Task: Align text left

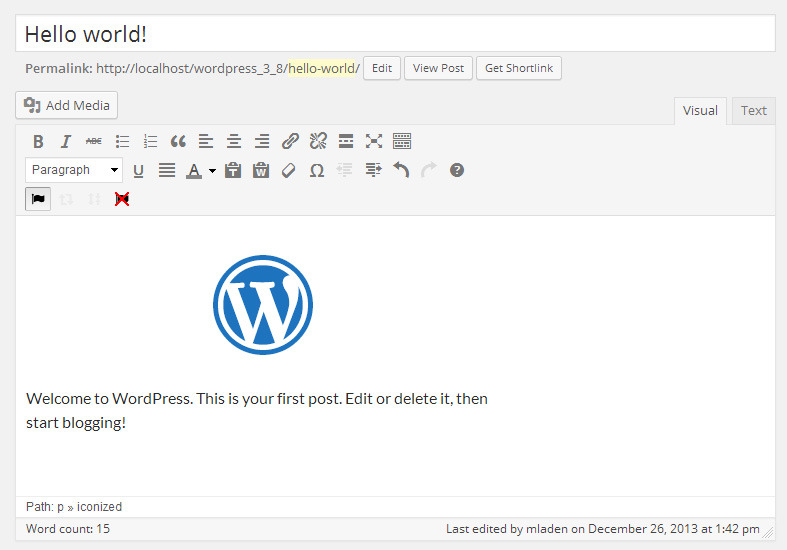Action: (206, 142)
